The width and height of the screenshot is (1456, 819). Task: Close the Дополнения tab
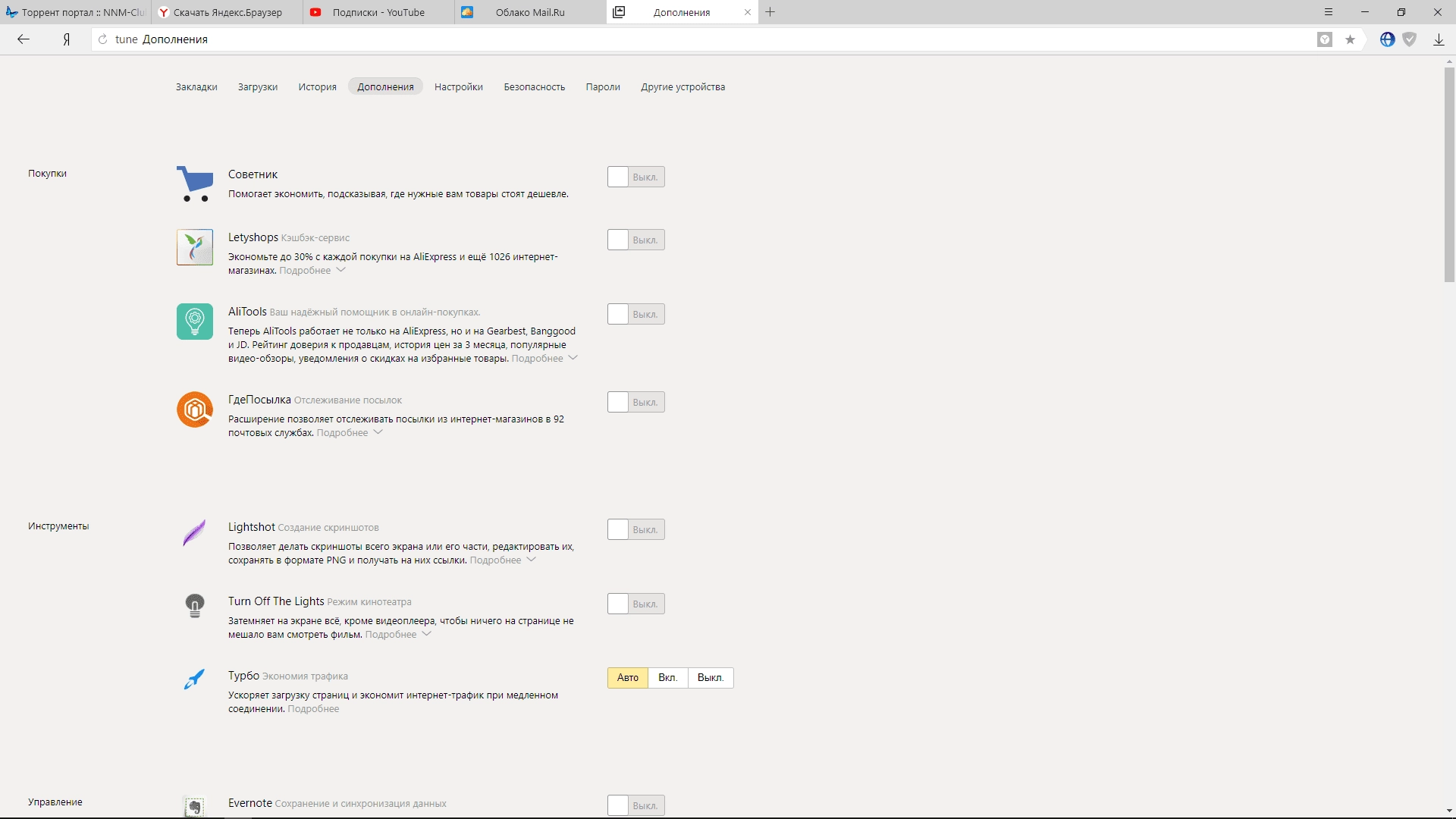[748, 12]
